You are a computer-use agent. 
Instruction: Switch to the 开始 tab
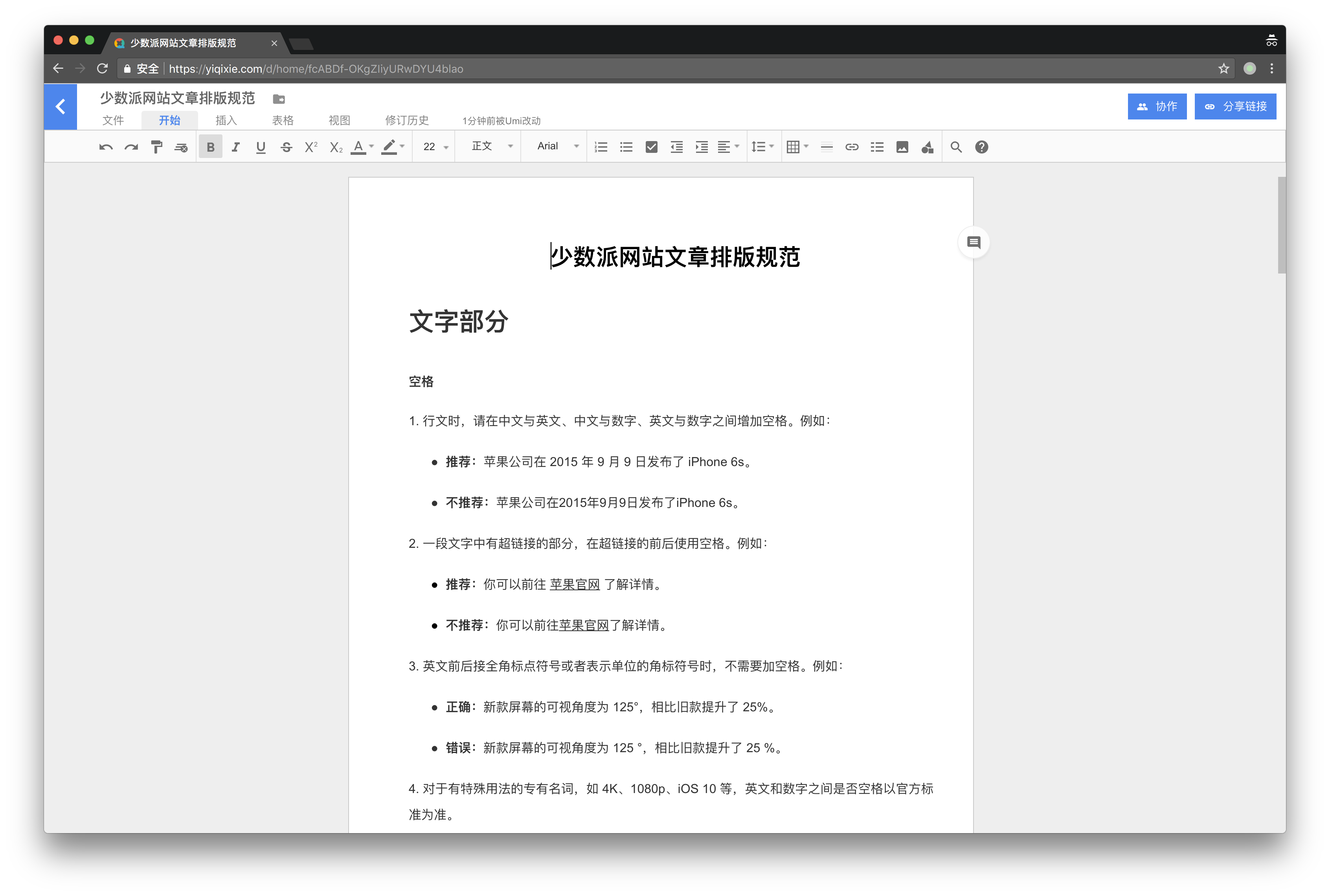pos(170,120)
